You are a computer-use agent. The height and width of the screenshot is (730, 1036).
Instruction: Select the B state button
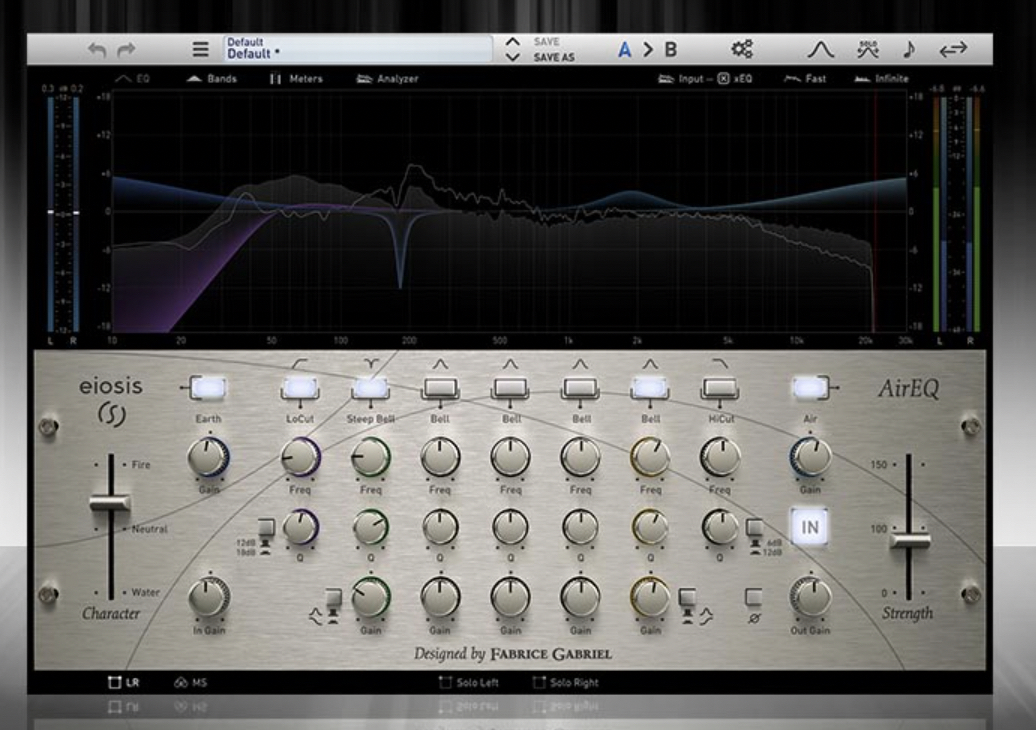pos(671,50)
